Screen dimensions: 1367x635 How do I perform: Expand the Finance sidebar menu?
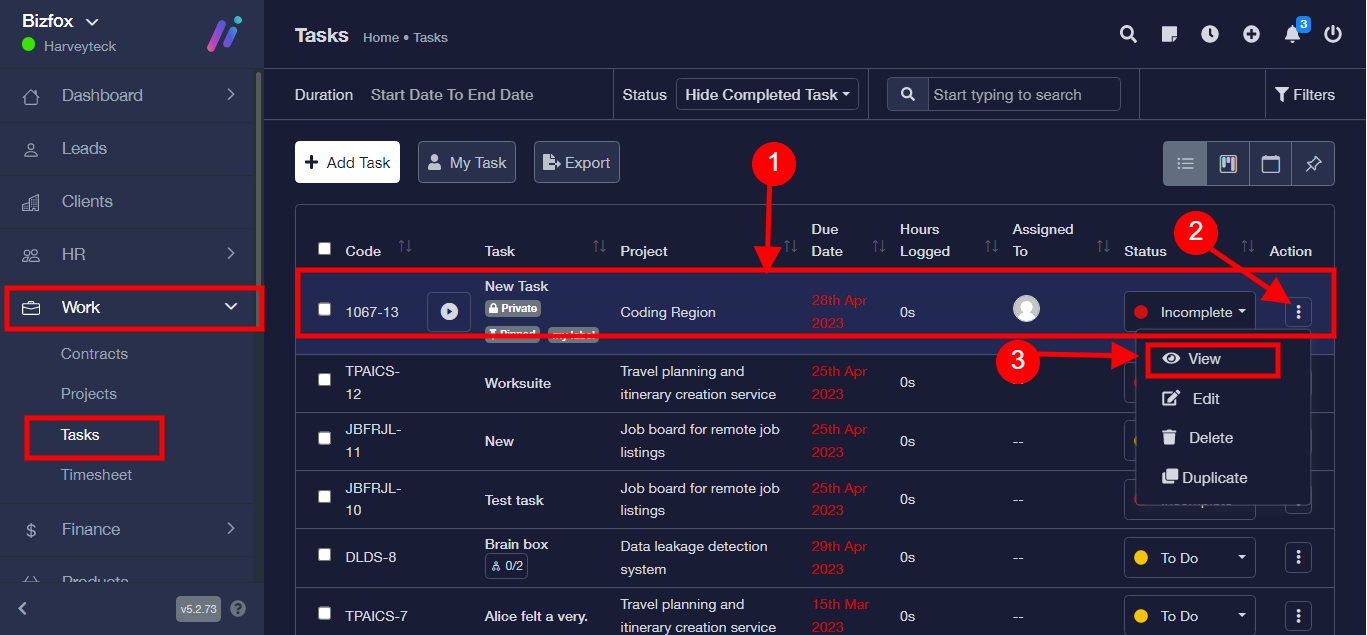tap(130, 529)
